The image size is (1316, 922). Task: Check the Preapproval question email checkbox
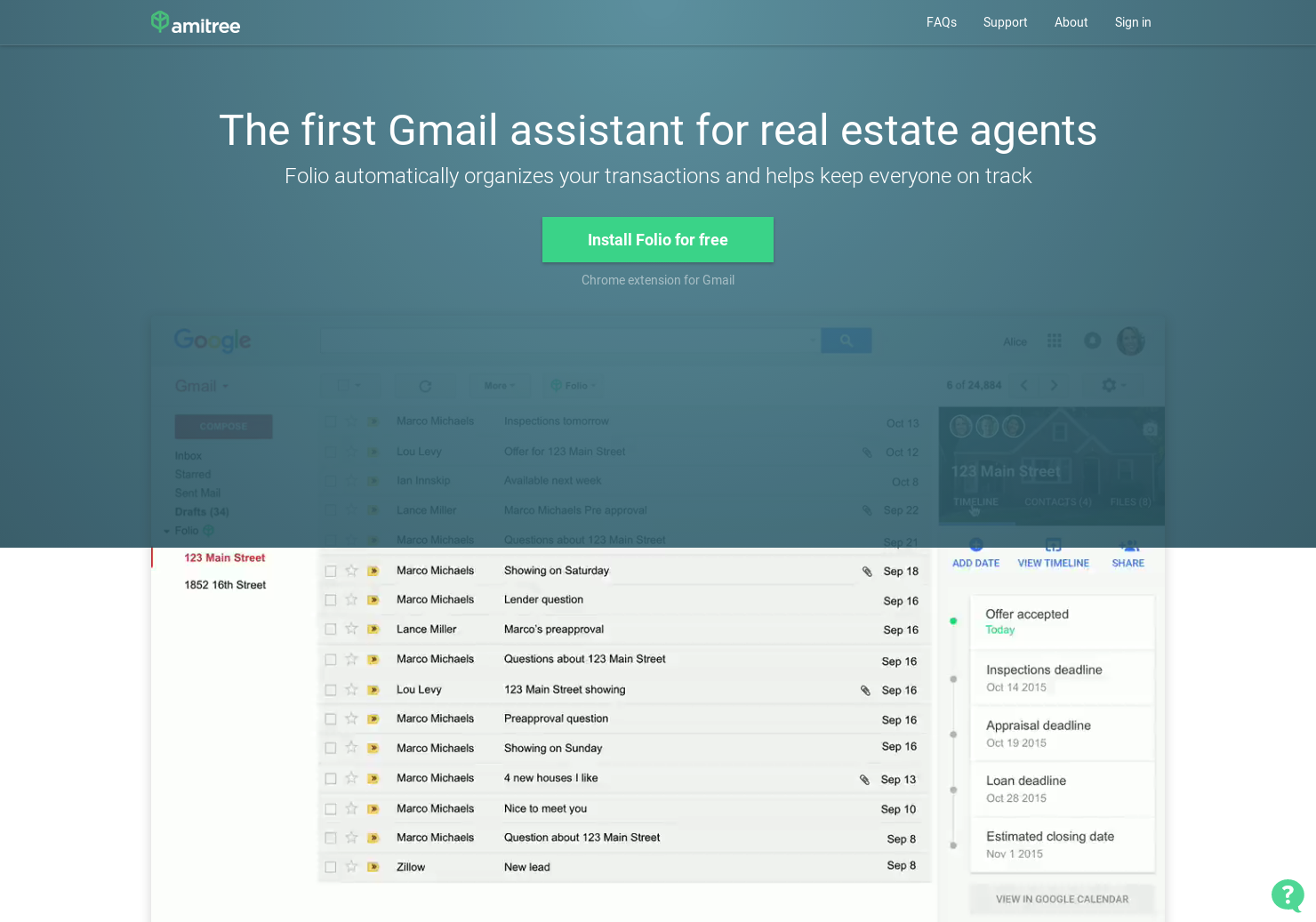coord(331,719)
